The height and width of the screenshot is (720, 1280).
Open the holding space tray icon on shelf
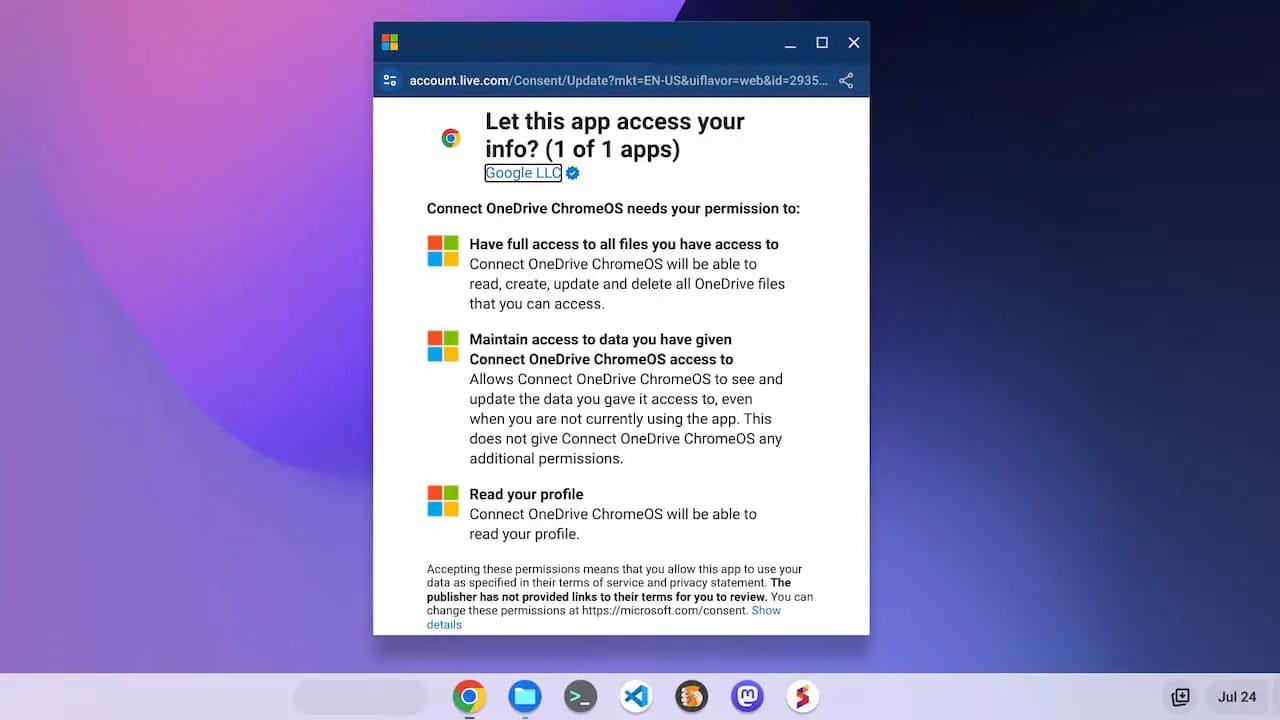click(1180, 697)
